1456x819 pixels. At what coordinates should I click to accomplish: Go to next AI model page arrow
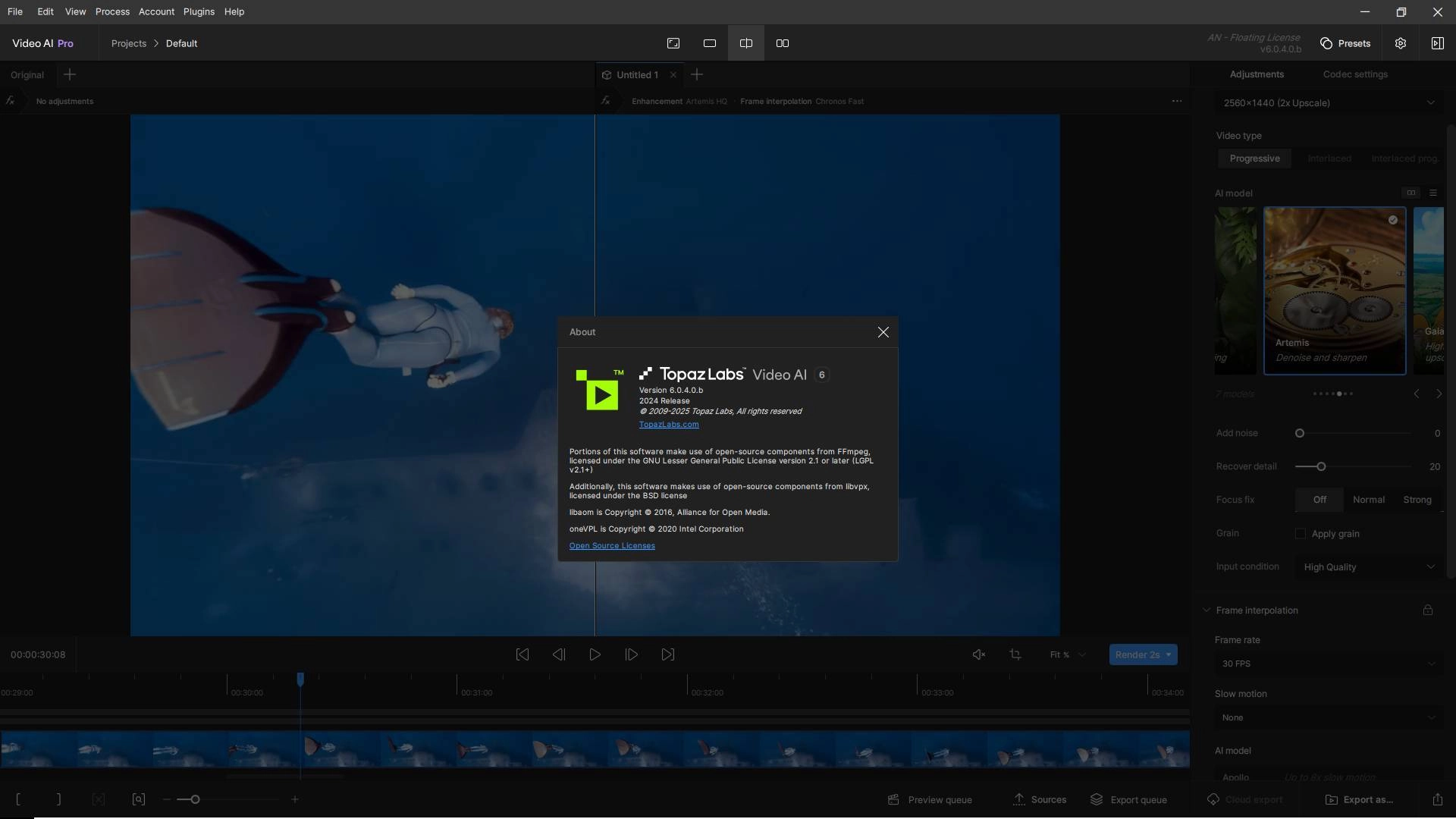1439,394
